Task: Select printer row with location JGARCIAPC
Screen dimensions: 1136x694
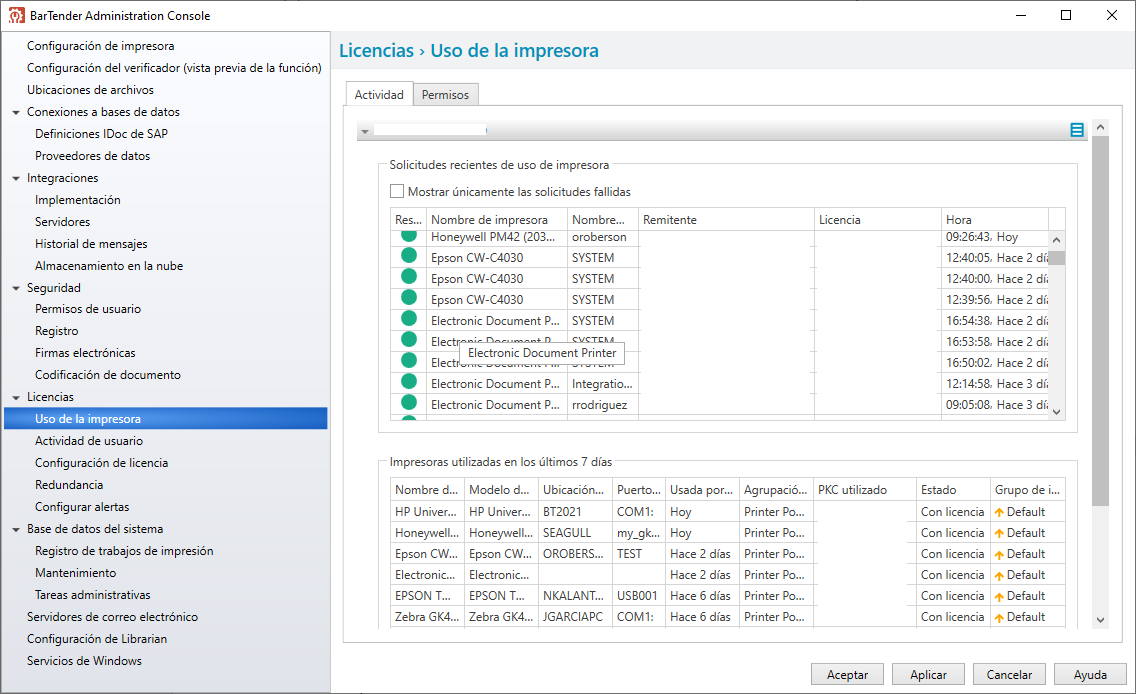Action: click(x=727, y=617)
